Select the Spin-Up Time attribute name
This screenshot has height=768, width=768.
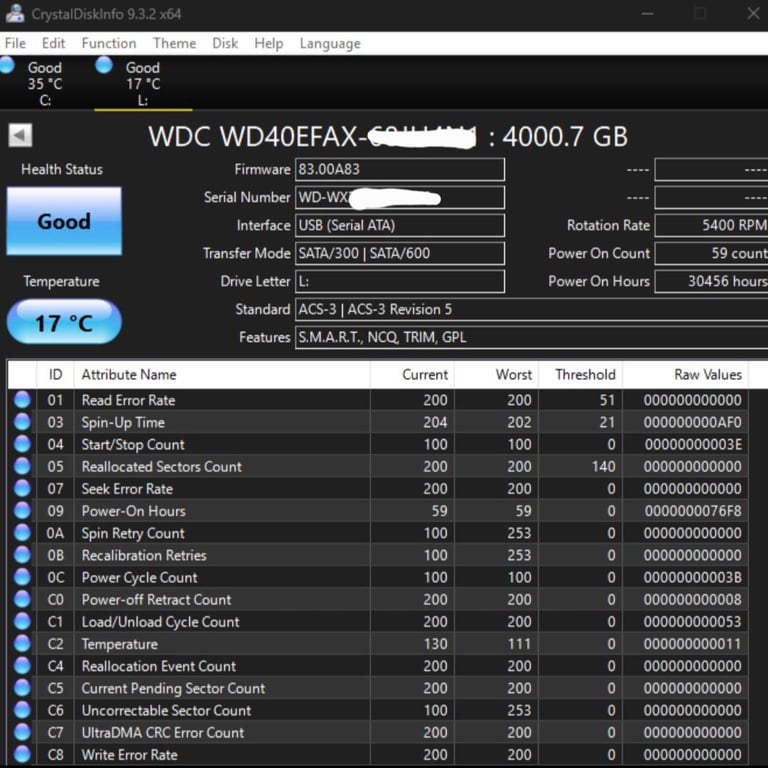[123, 423]
